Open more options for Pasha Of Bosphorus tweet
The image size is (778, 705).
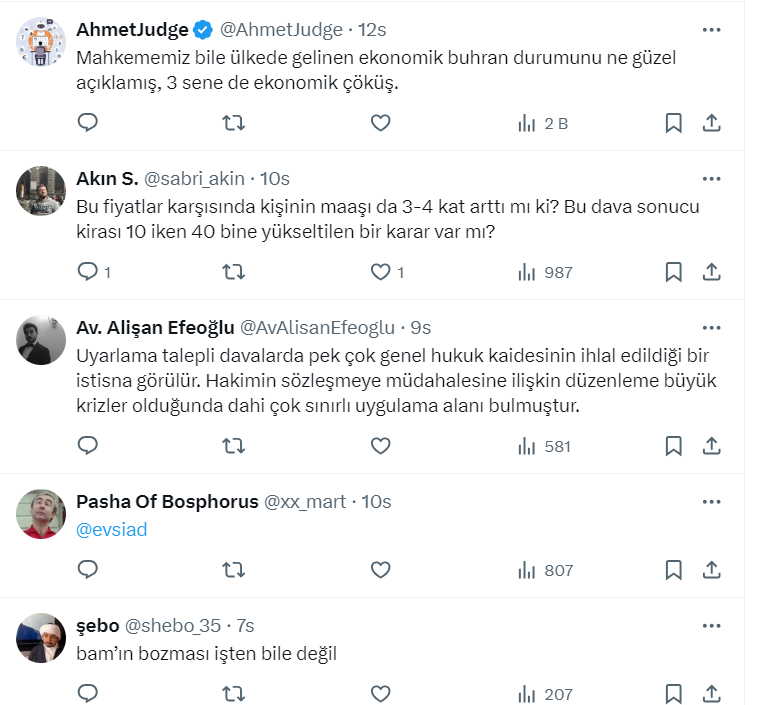712,501
